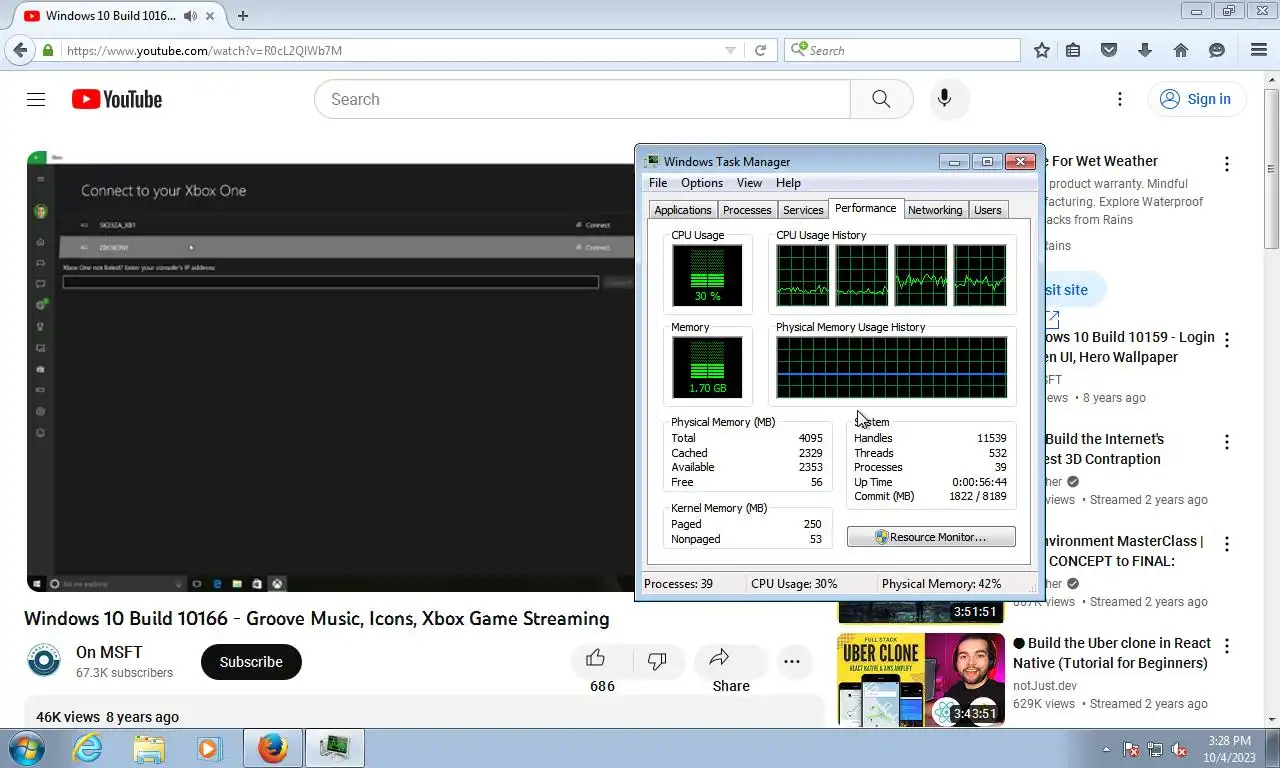Switch to Applications tab in Task Manager
Viewport: 1280px width, 768px height.
click(x=683, y=210)
